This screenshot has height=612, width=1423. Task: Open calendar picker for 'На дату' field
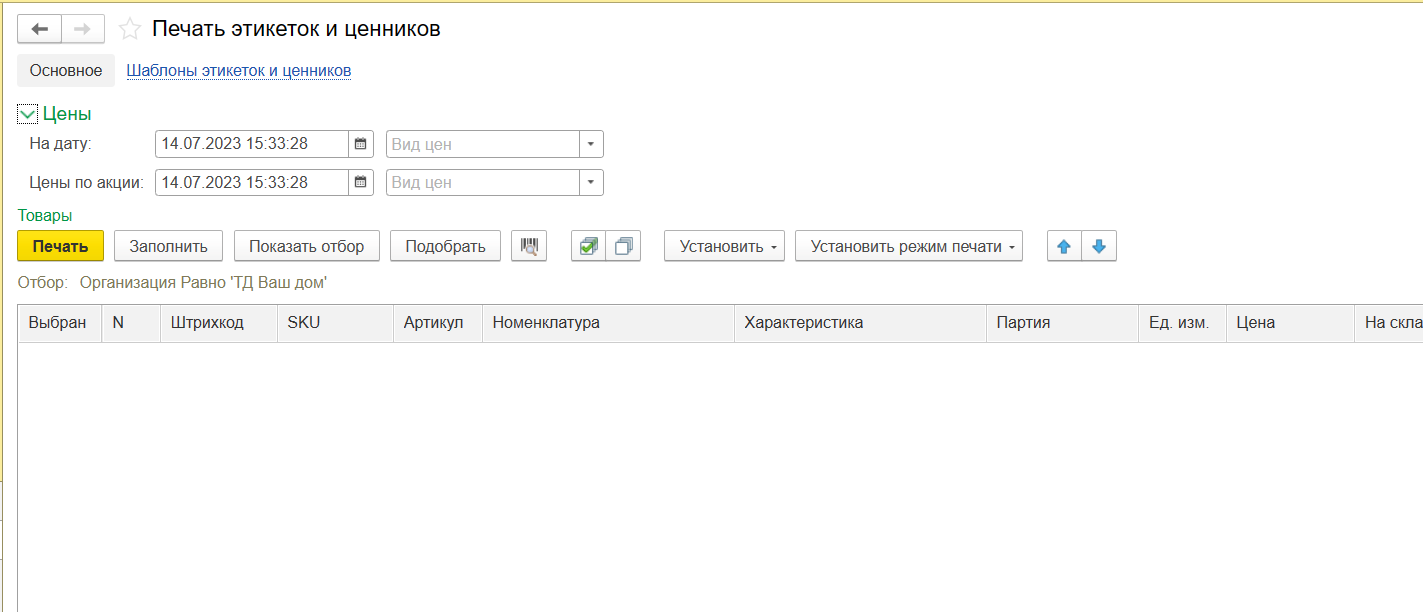coord(361,144)
